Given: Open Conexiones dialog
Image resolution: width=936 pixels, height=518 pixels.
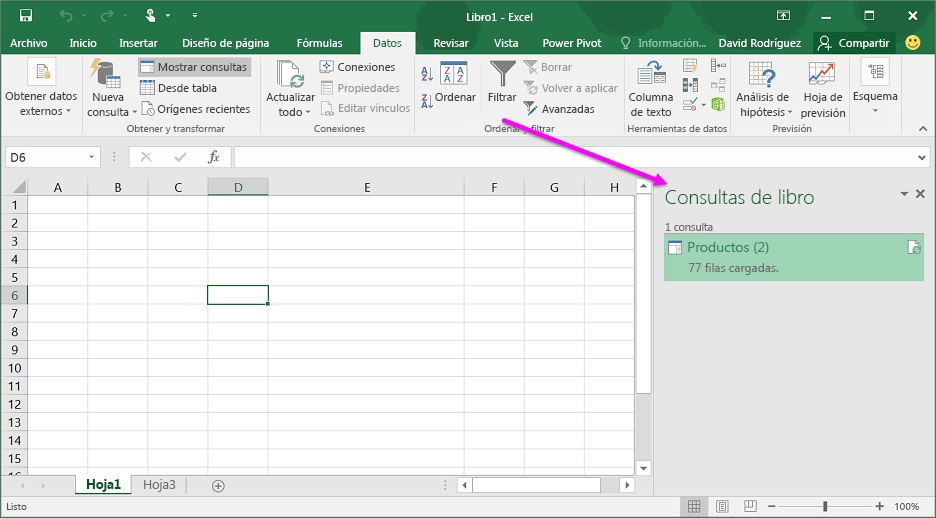Looking at the screenshot, I should click(357, 67).
